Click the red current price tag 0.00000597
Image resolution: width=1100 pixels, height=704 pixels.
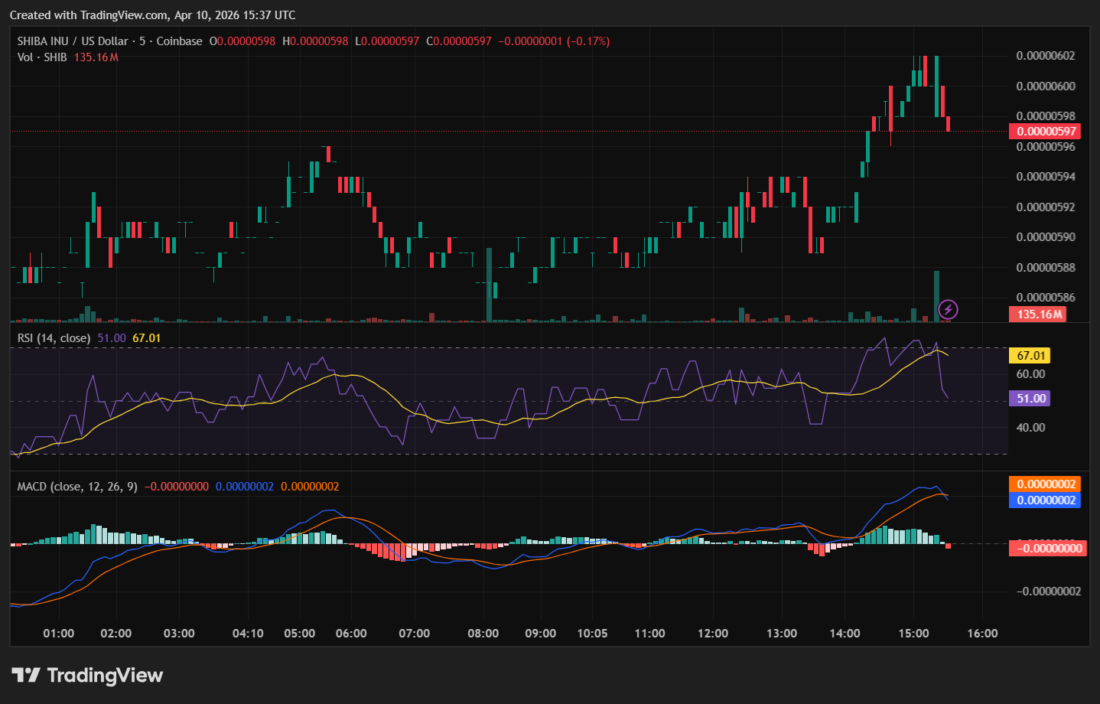[x=1045, y=131]
